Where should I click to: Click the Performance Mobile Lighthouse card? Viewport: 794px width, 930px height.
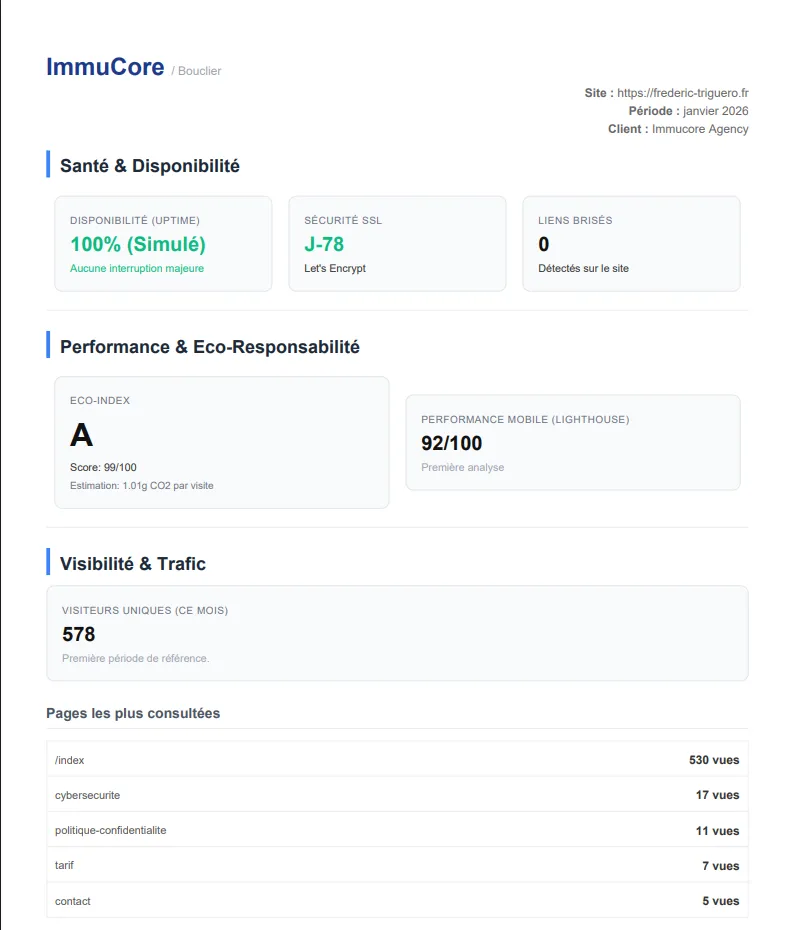tap(572, 442)
